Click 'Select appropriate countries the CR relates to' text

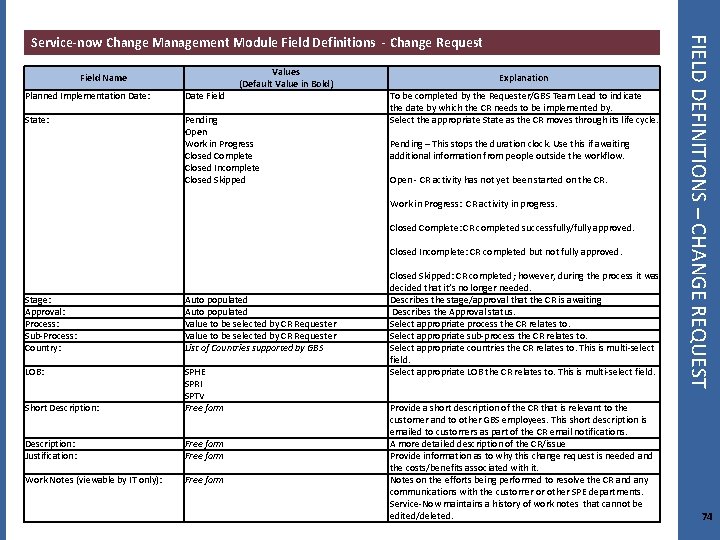pyautogui.click(x=522, y=354)
